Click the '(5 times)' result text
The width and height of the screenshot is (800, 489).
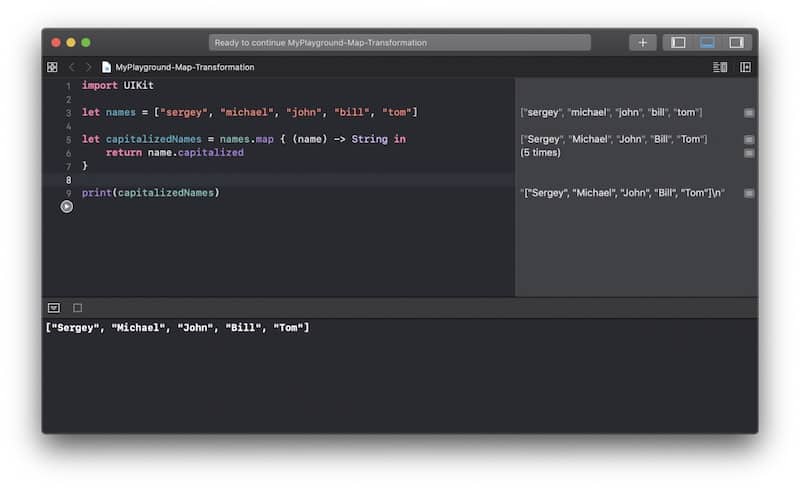[540, 153]
